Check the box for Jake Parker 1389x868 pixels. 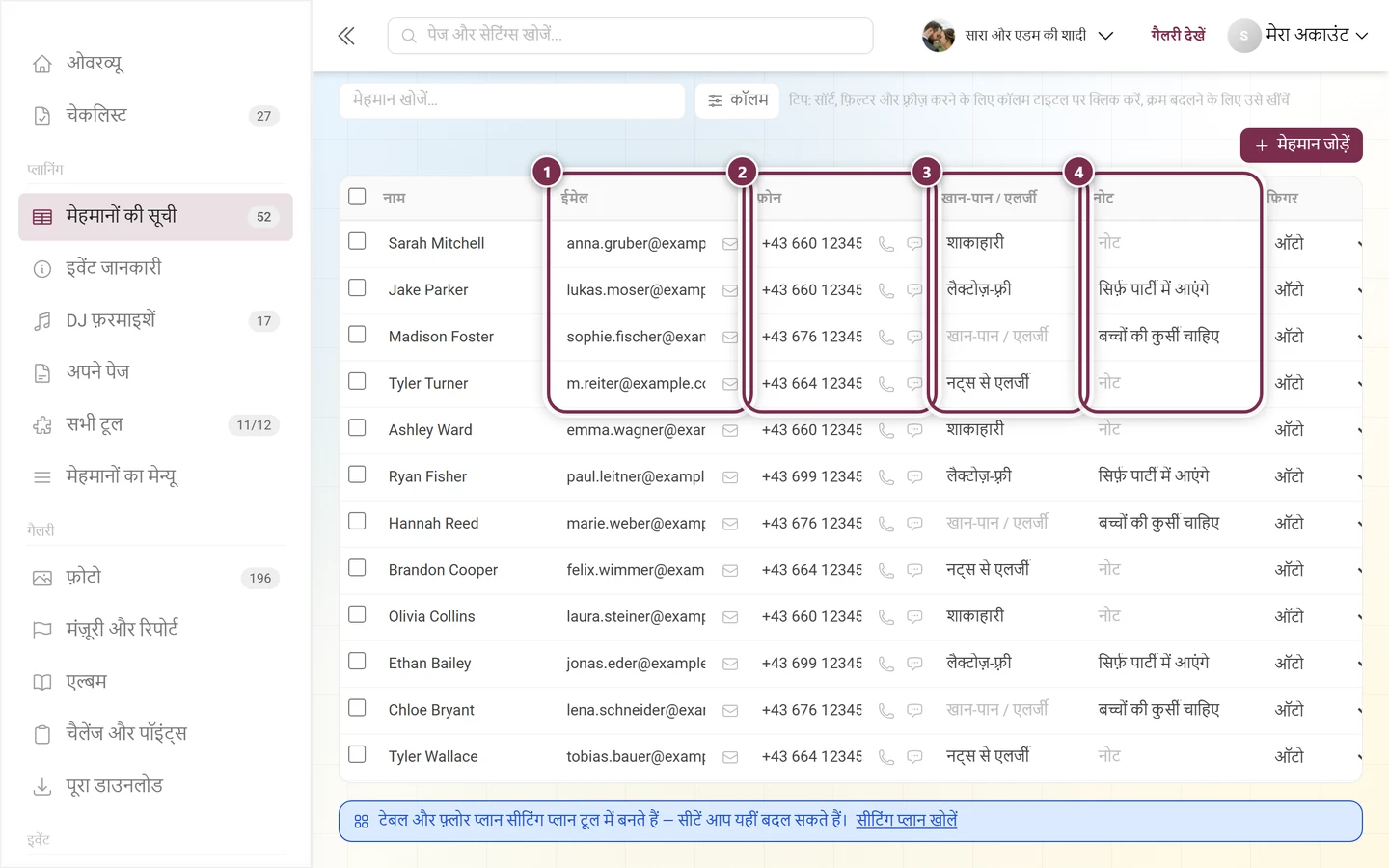[357, 287]
